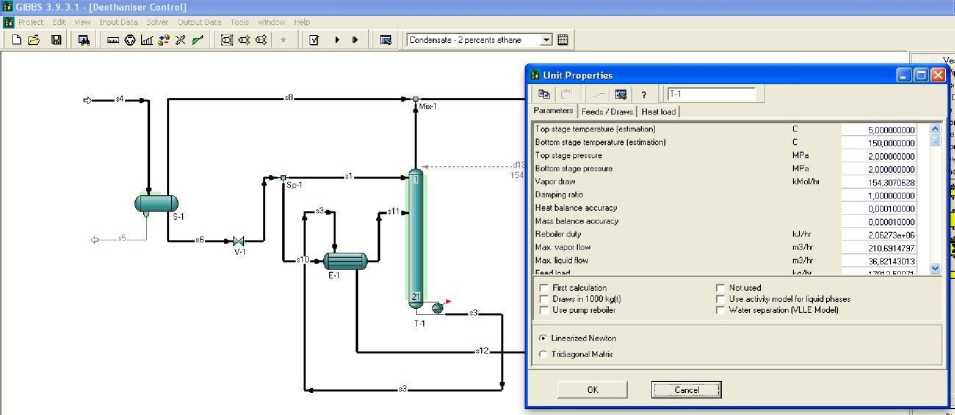Switch to Feeds / Draws tab

[607, 112]
